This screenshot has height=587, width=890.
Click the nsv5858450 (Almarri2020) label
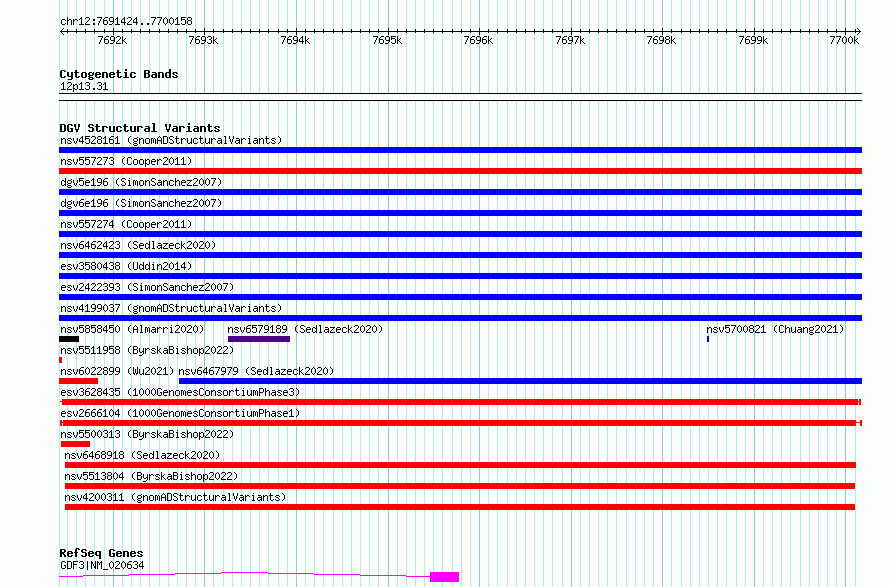[132, 329]
